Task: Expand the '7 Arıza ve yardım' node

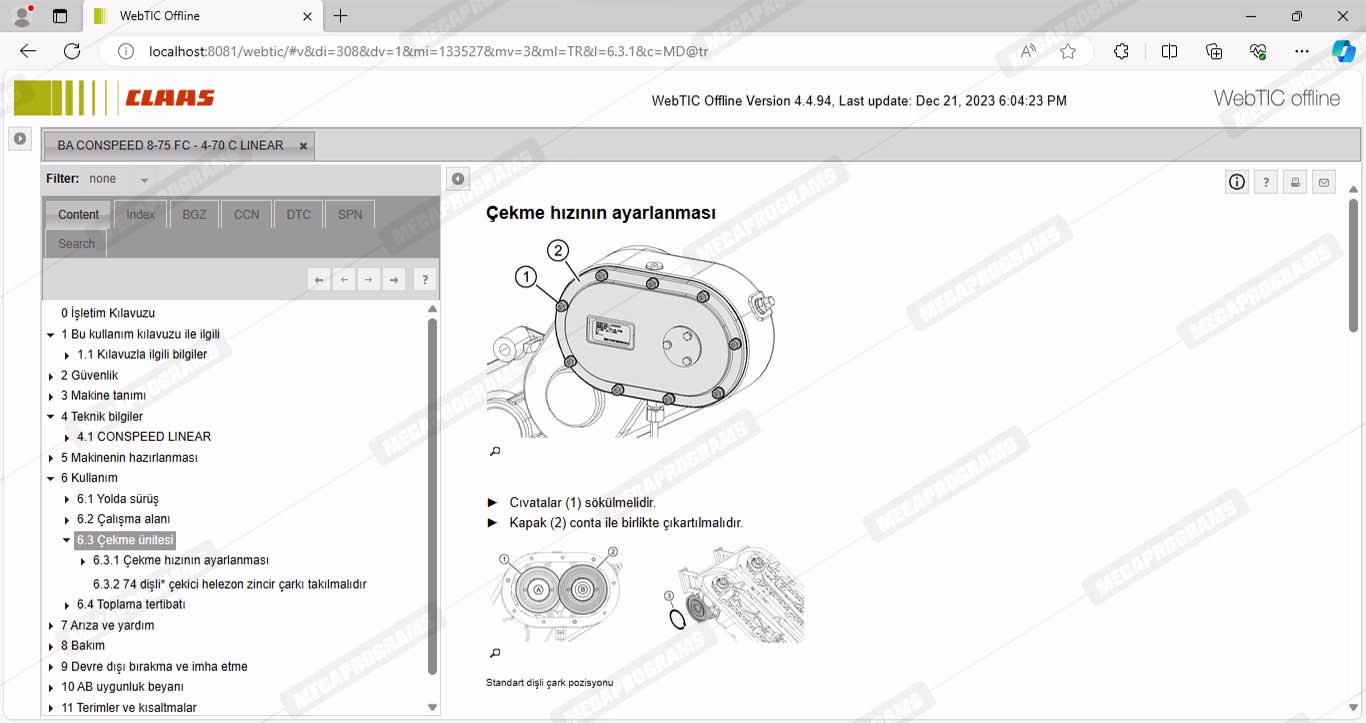Action: pos(51,626)
